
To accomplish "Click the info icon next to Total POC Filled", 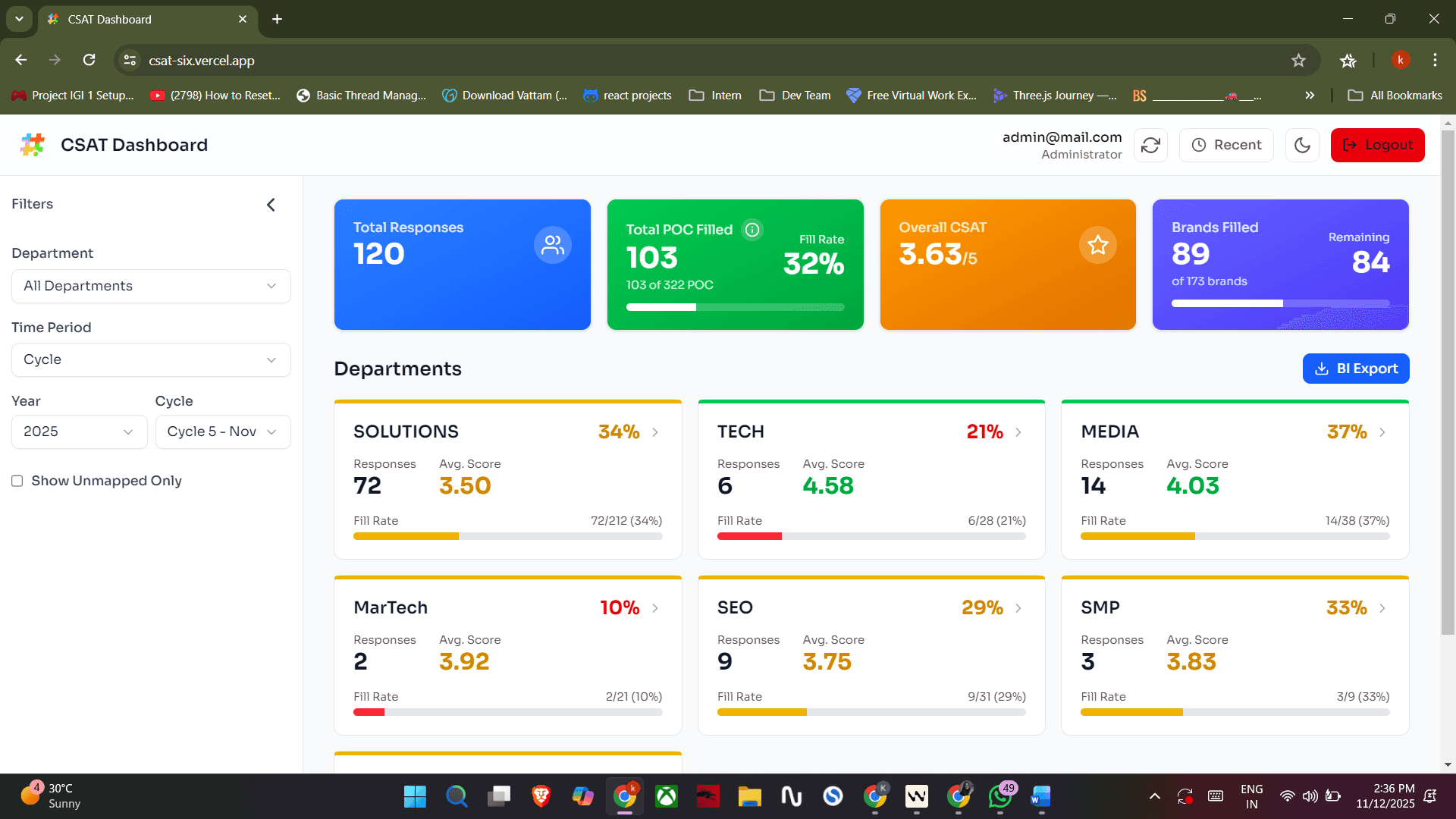I will pyautogui.click(x=752, y=230).
